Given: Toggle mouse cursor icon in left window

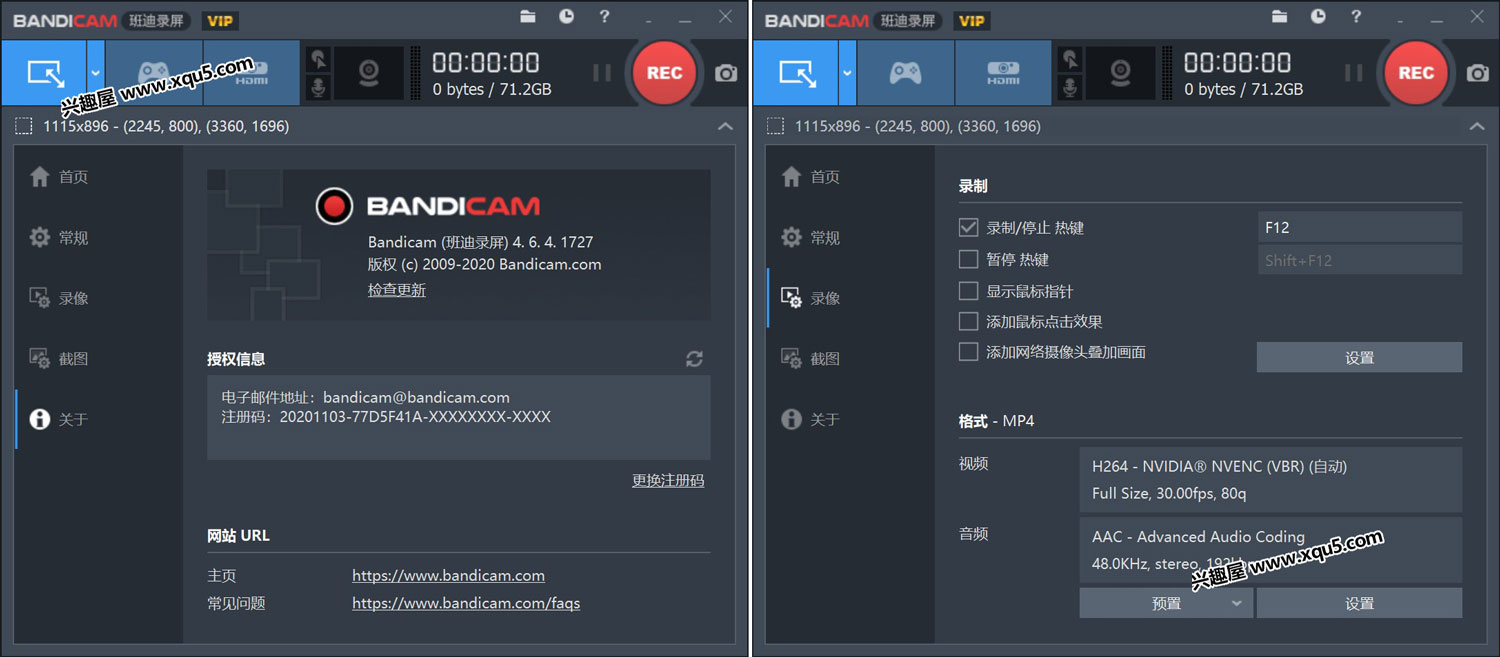Looking at the screenshot, I should click(318, 59).
